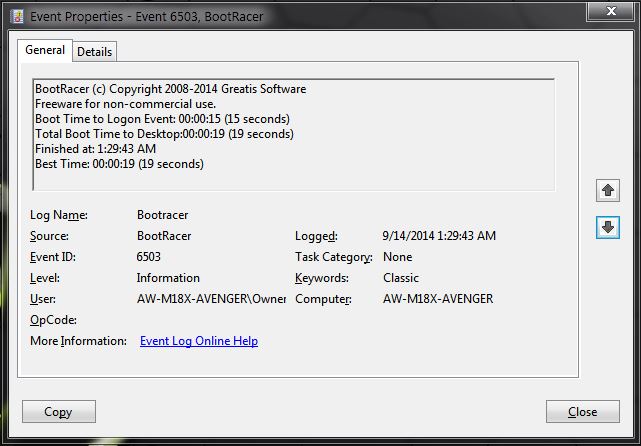641x446 pixels.
Task: Click the 'Log Name:' label
Action: (x=58, y=215)
